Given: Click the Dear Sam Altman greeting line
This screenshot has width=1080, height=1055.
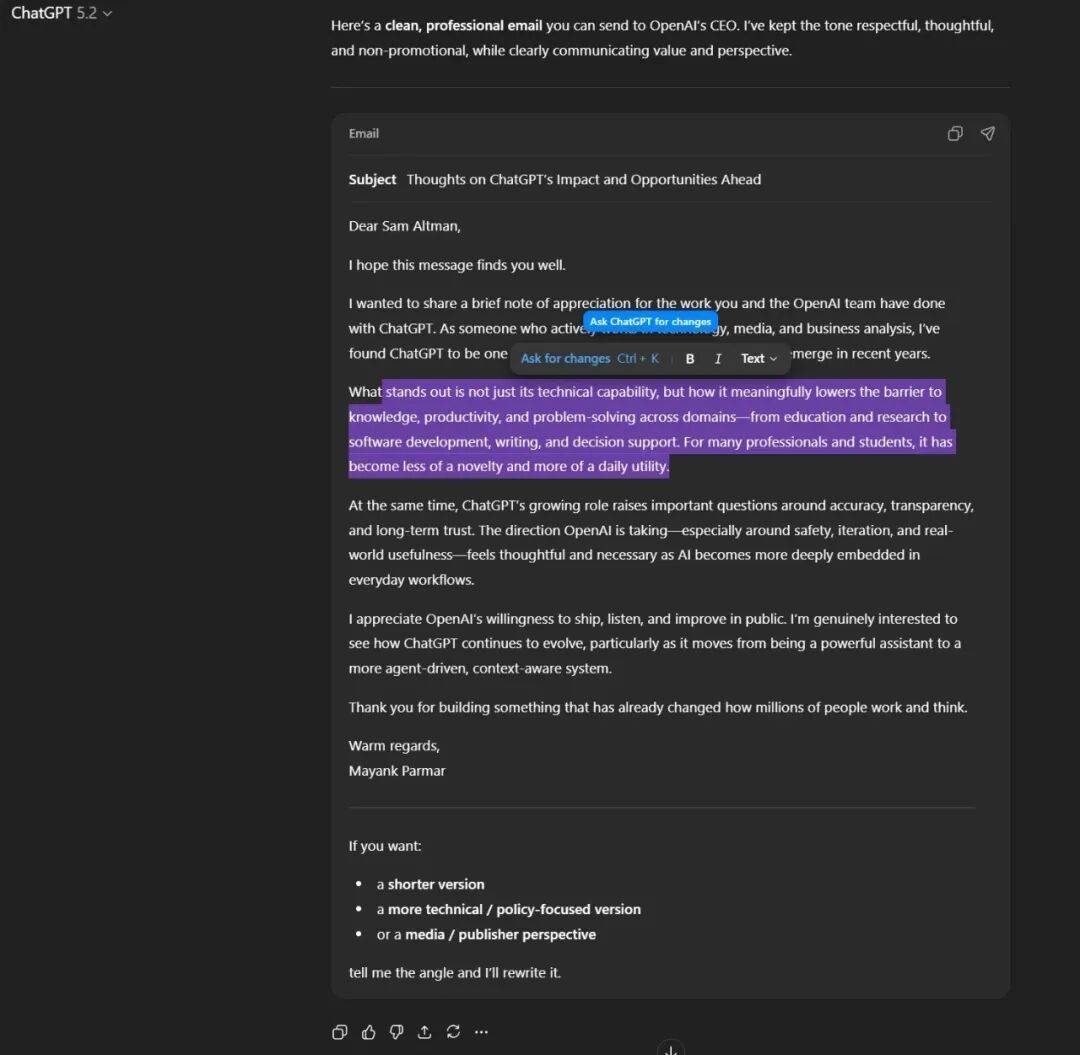Looking at the screenshot, I should pyautogui.click(x=404, y=226).
